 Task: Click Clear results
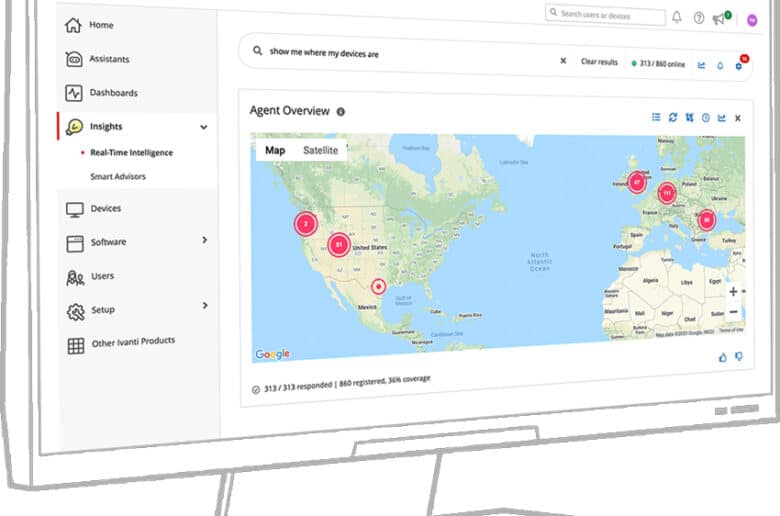(x=599, y=62)
